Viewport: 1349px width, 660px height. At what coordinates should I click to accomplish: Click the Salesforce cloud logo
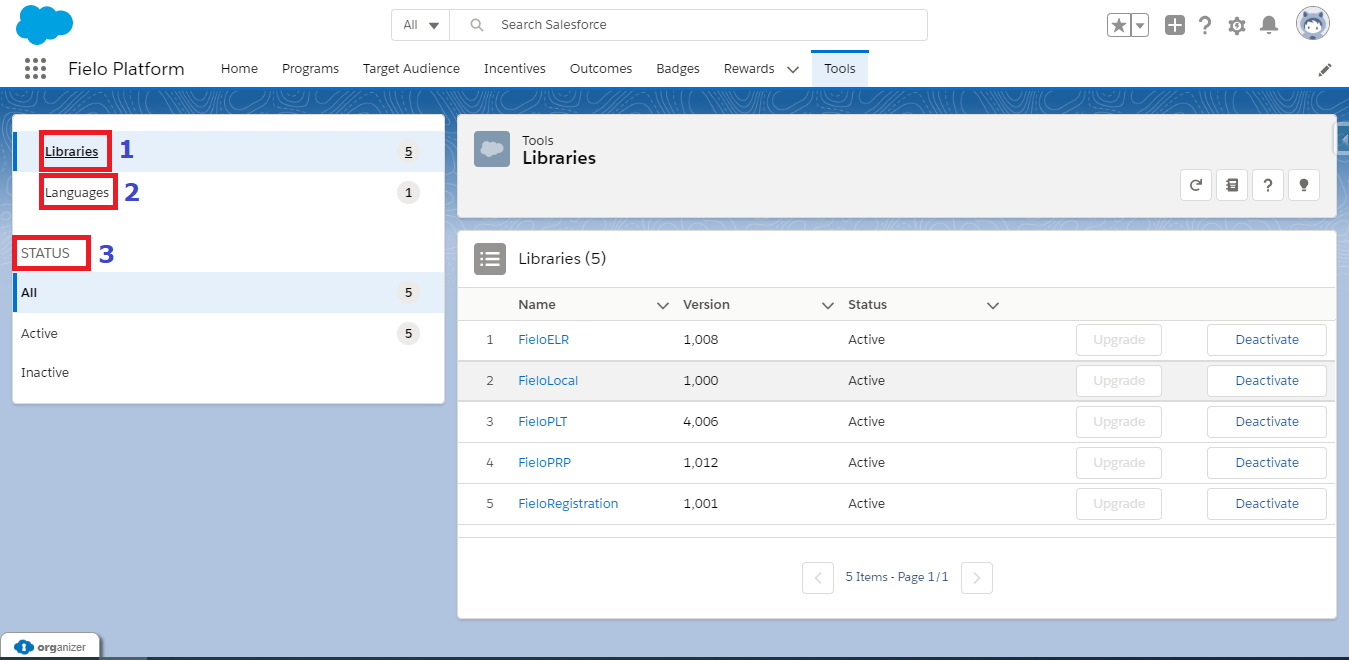coord(45,24)
